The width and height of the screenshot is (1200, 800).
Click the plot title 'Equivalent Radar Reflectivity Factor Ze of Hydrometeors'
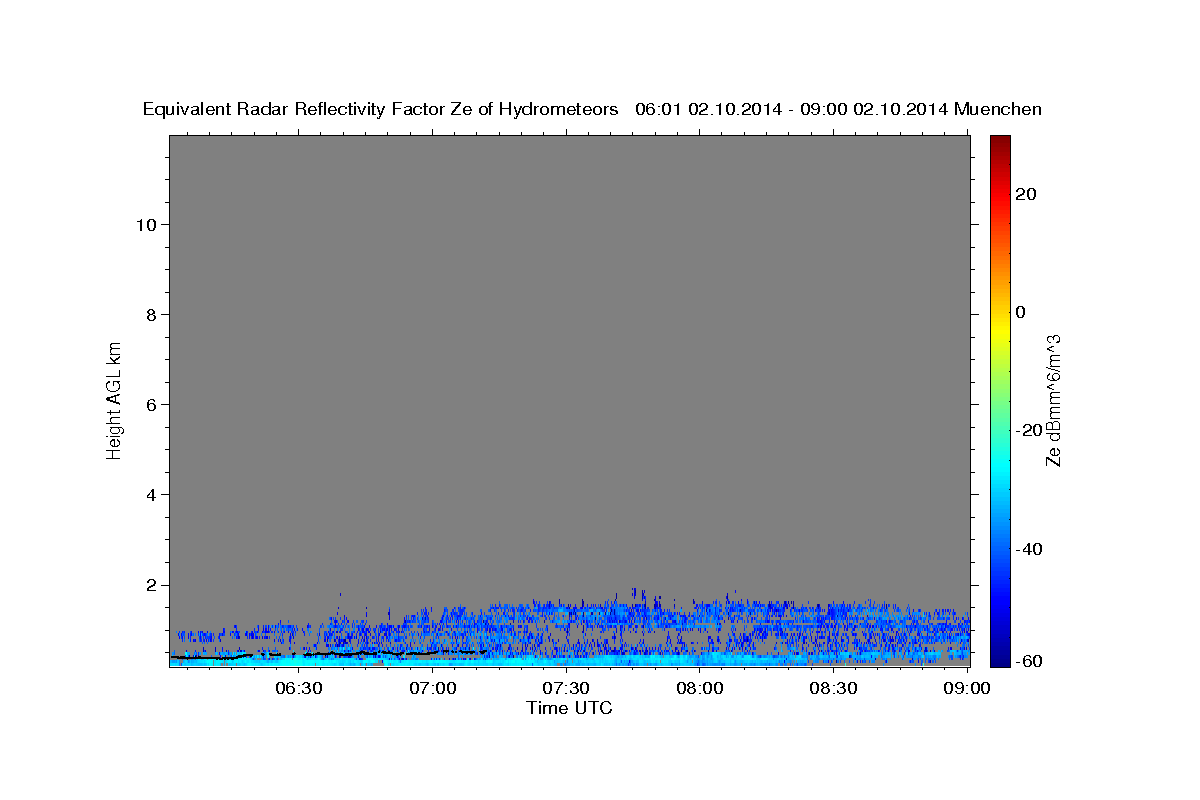[381, 109]
